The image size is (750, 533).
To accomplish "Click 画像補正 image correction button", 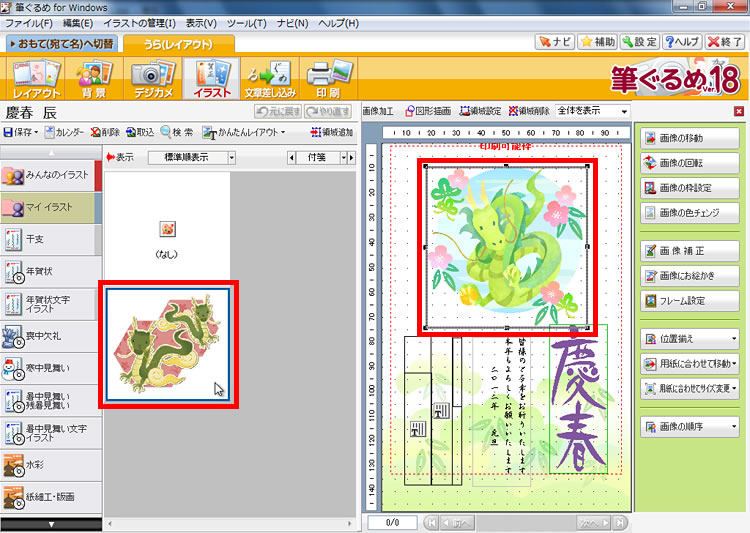I will (x=690, y=251).
